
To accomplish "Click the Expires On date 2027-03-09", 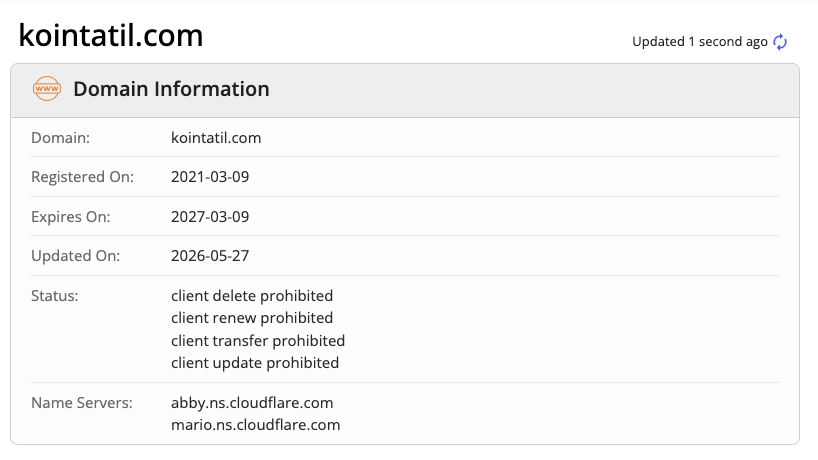I will tap(210, 216).
